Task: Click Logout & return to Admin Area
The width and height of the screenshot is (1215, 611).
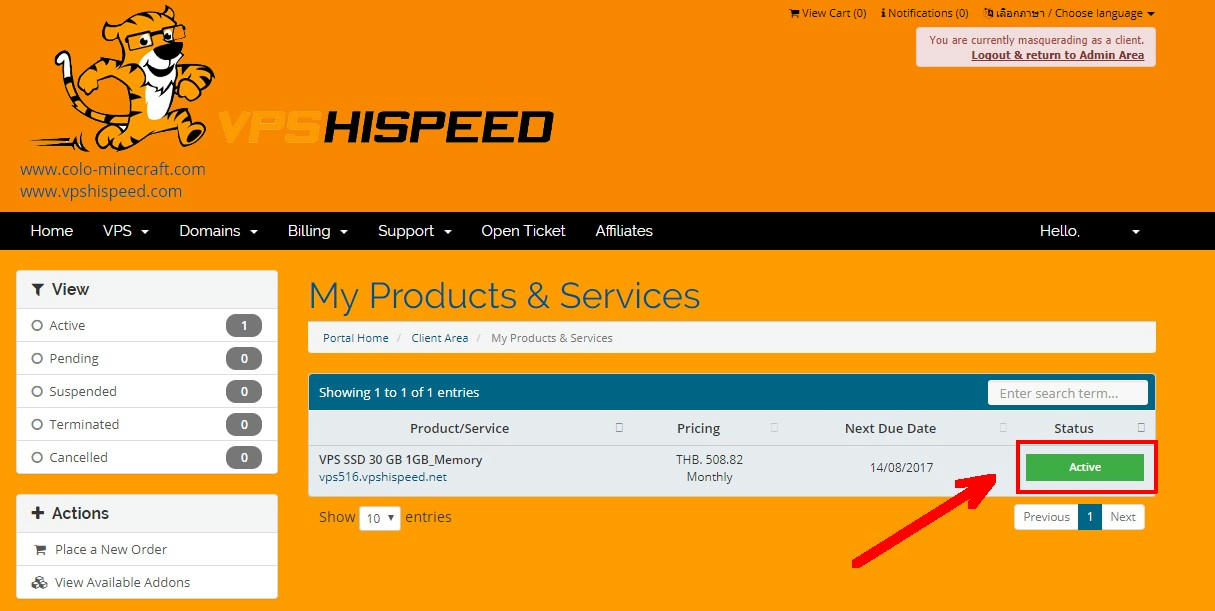Action: pos(1057,55)
